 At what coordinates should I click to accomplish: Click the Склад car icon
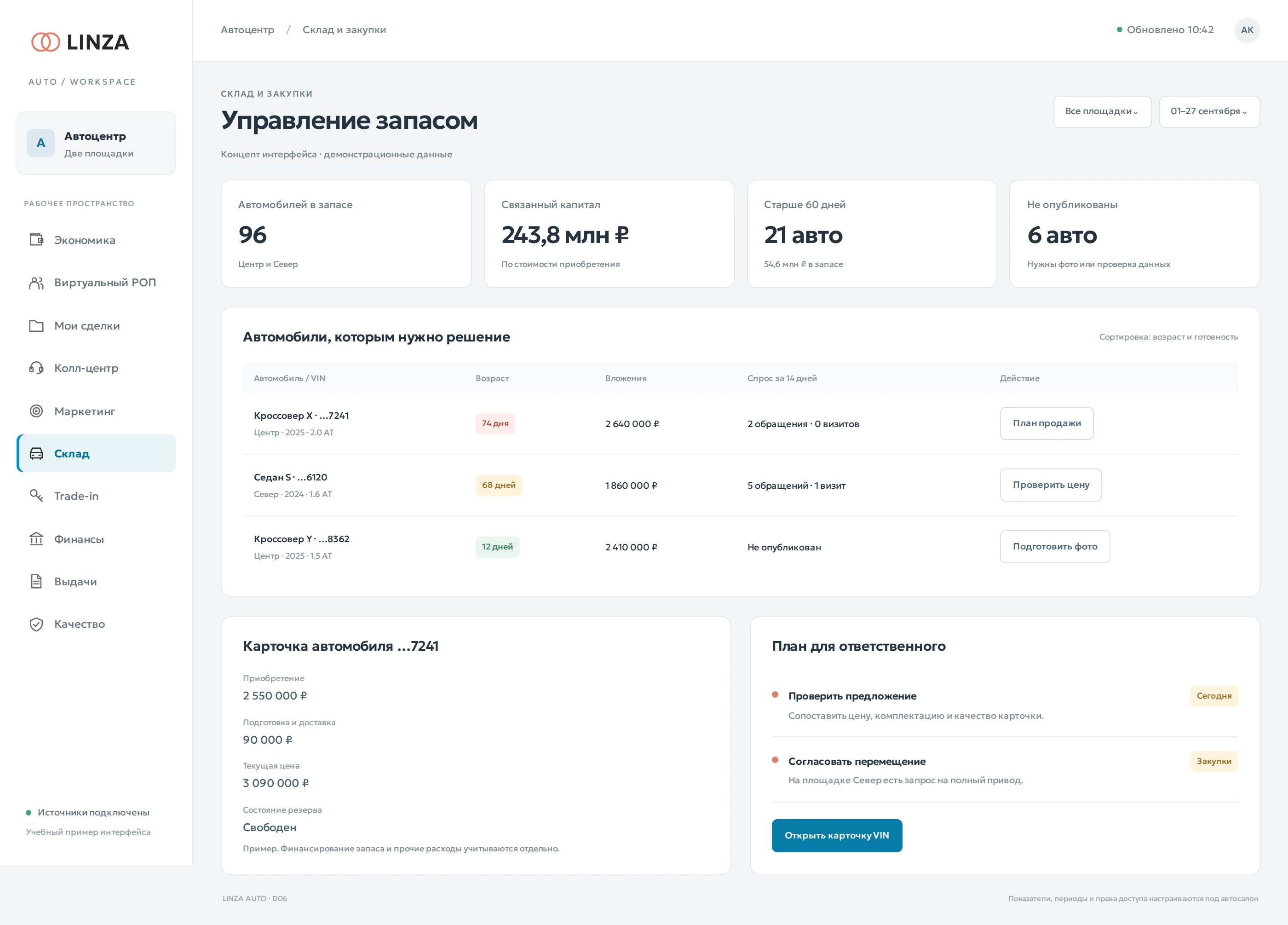[x=36, y=453]
